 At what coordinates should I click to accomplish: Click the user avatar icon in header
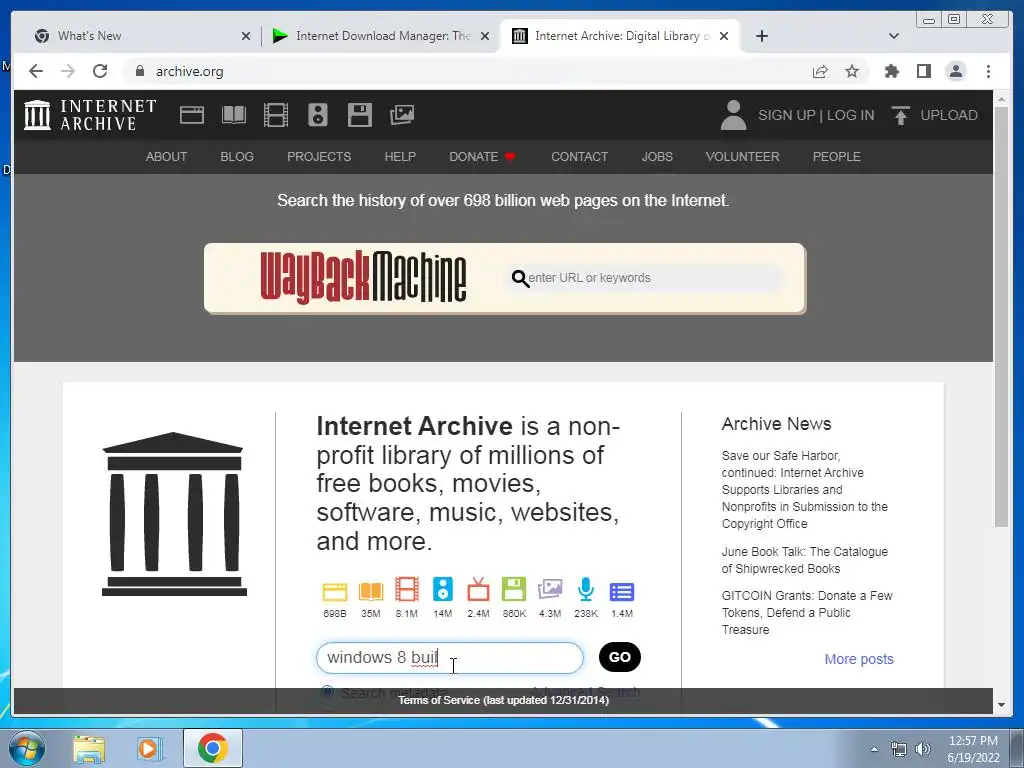point(733,115)
